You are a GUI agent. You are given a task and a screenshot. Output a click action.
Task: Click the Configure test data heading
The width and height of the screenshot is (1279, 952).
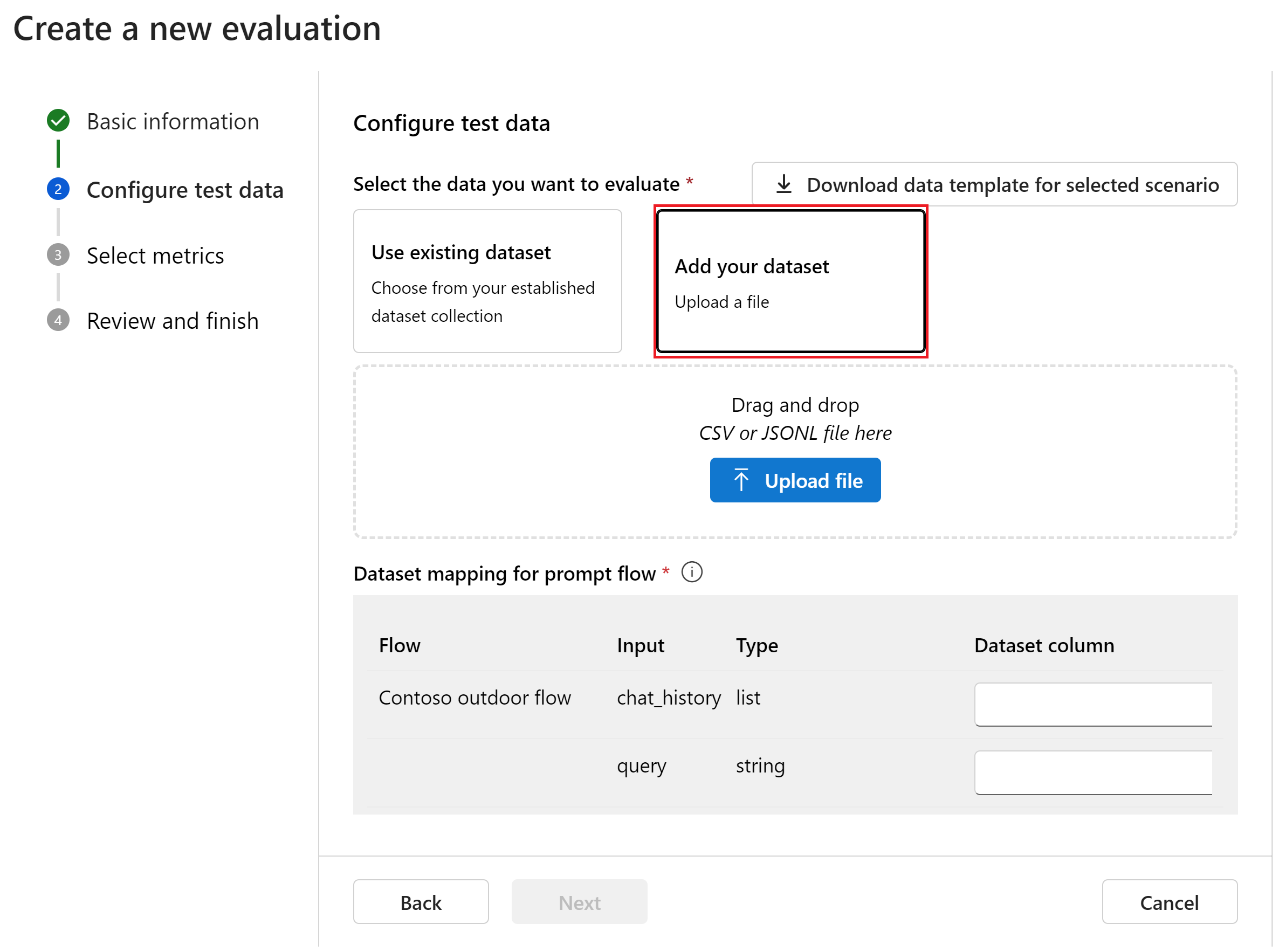click(x=451, y=123)
